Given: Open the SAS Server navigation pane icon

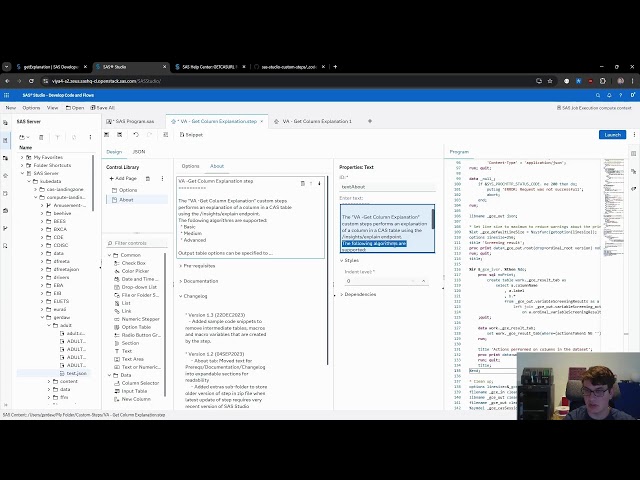Looking at the screenshot, I should [5, 140].
